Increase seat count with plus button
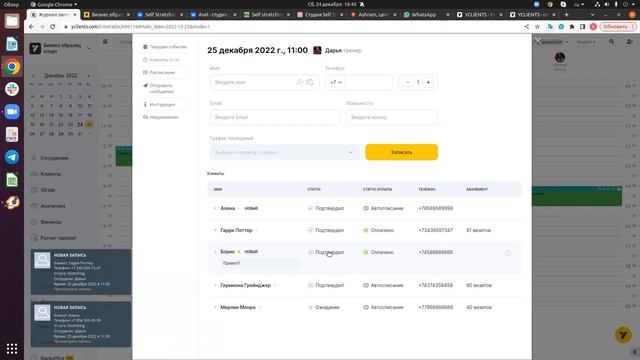 (428, 82)
